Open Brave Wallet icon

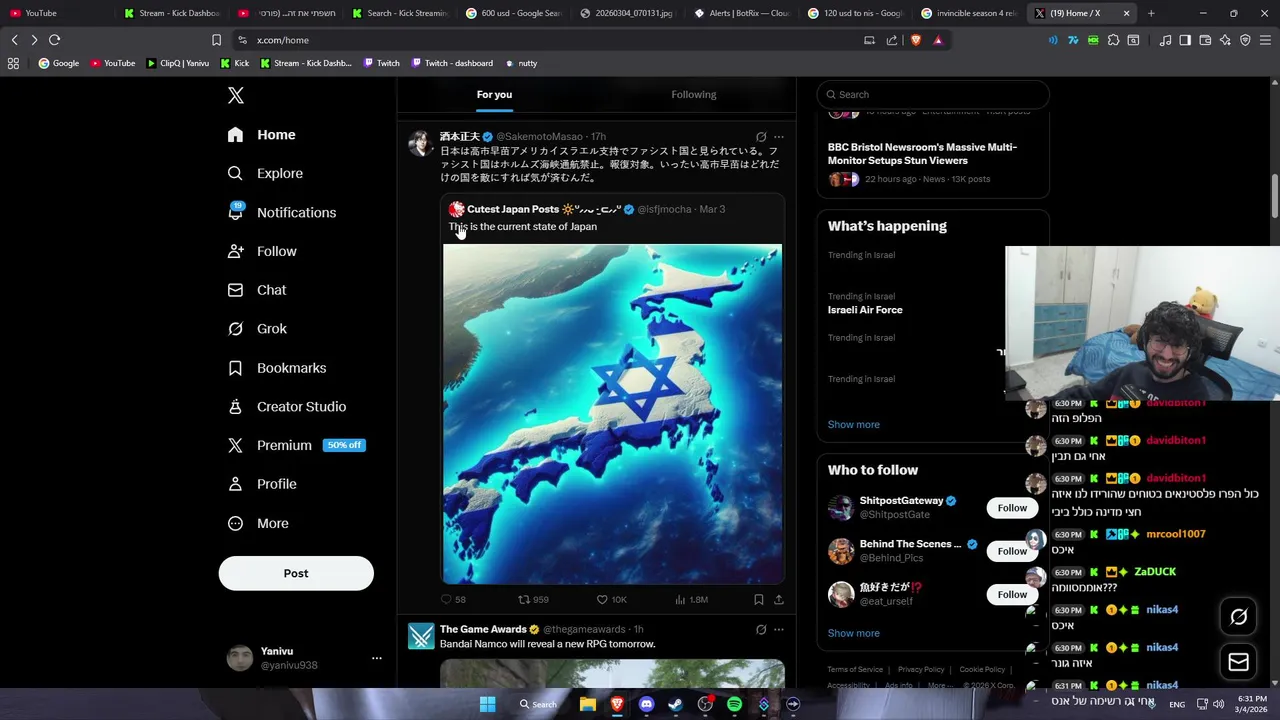pos(1205,40)
